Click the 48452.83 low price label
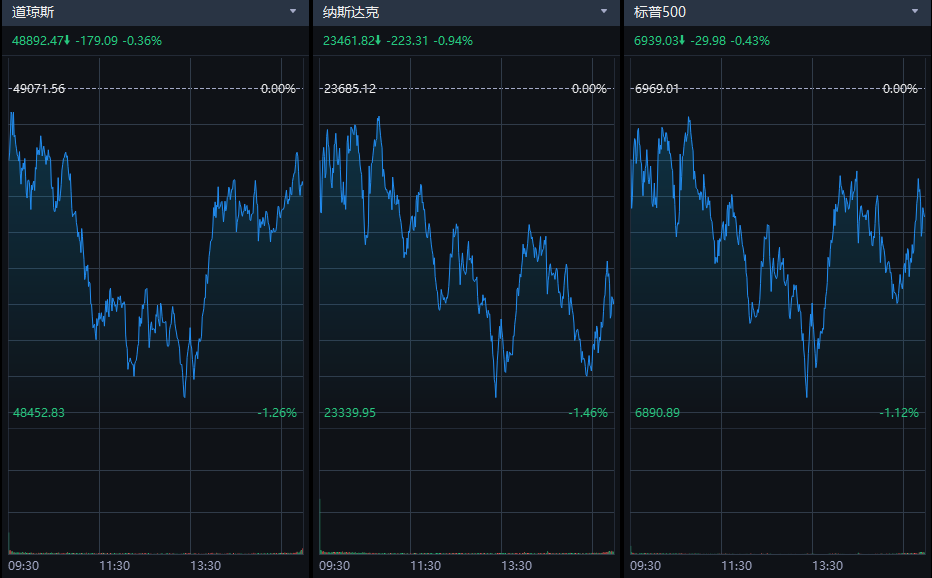 pos(38,412)
